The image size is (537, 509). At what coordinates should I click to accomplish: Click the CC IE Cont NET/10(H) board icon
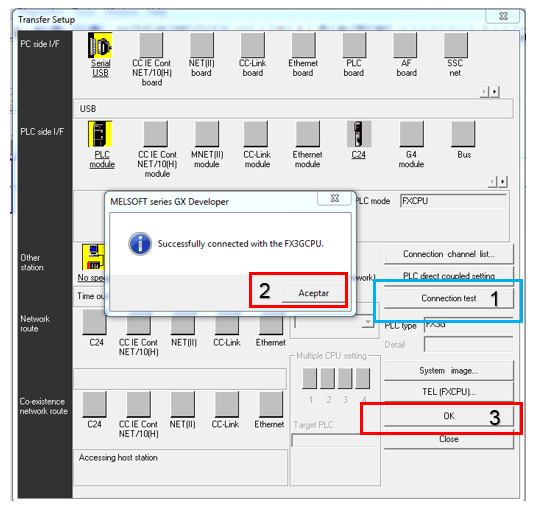[151, 45]
